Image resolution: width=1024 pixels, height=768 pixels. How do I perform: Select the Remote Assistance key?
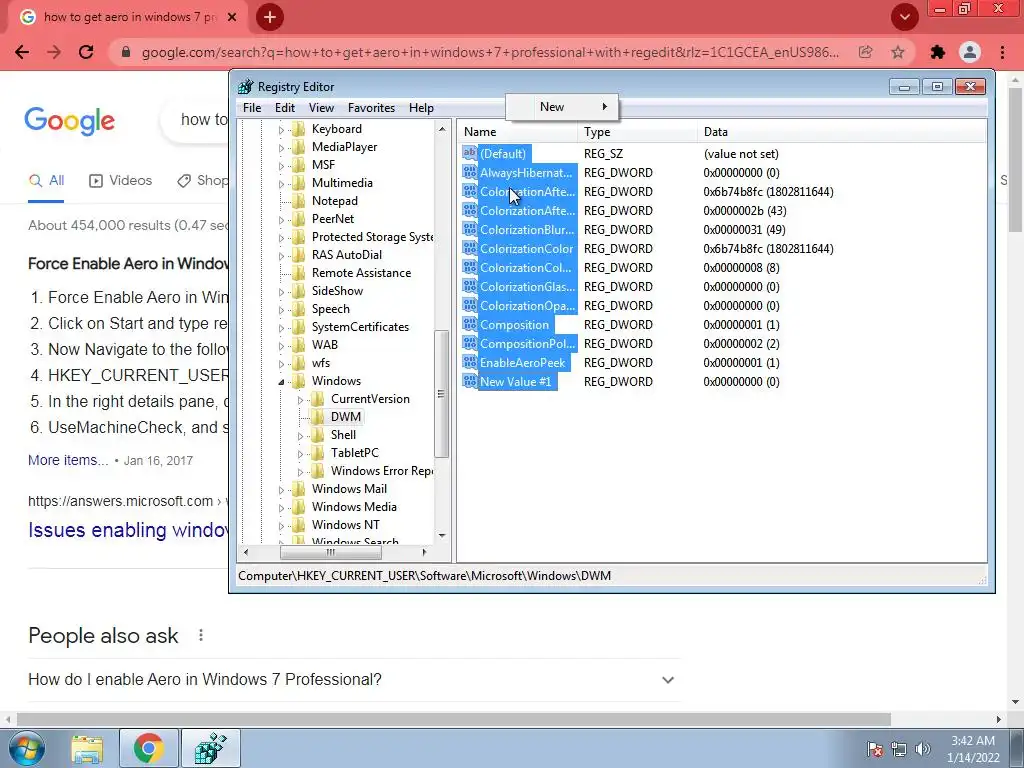361,273
